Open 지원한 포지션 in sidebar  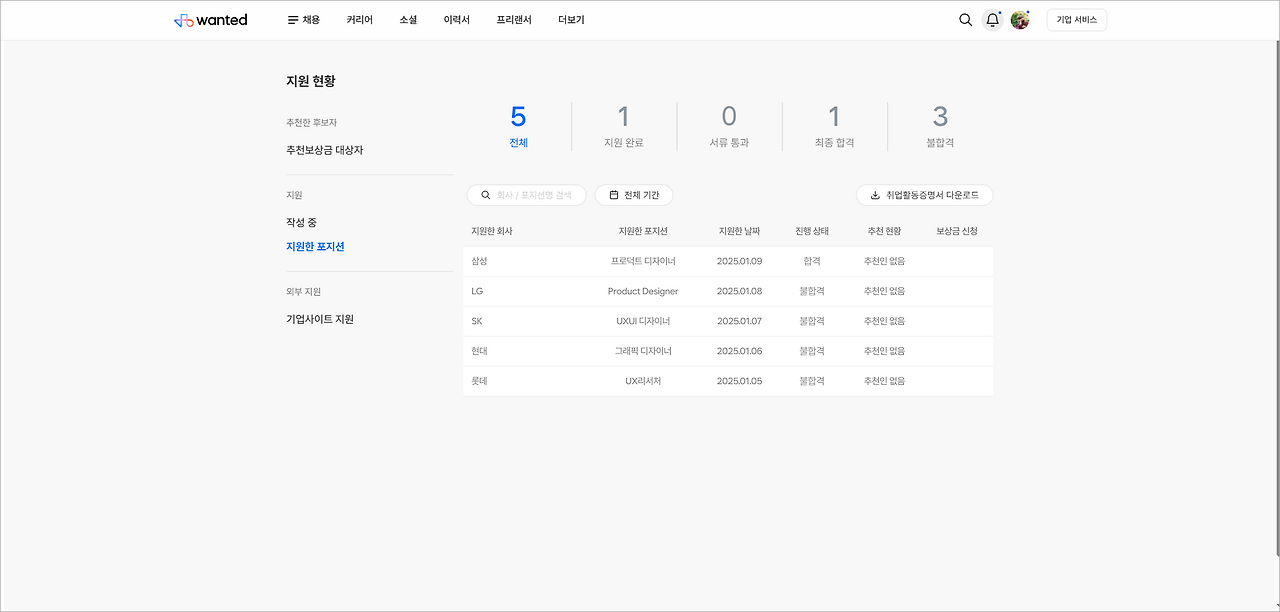pos(315,246)
